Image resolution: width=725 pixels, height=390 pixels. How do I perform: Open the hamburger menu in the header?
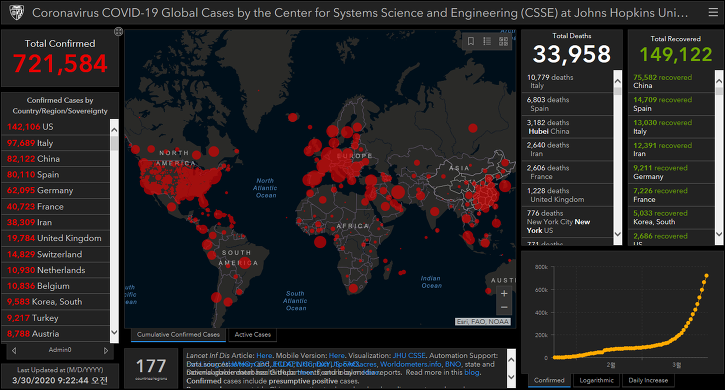point(713,12)
